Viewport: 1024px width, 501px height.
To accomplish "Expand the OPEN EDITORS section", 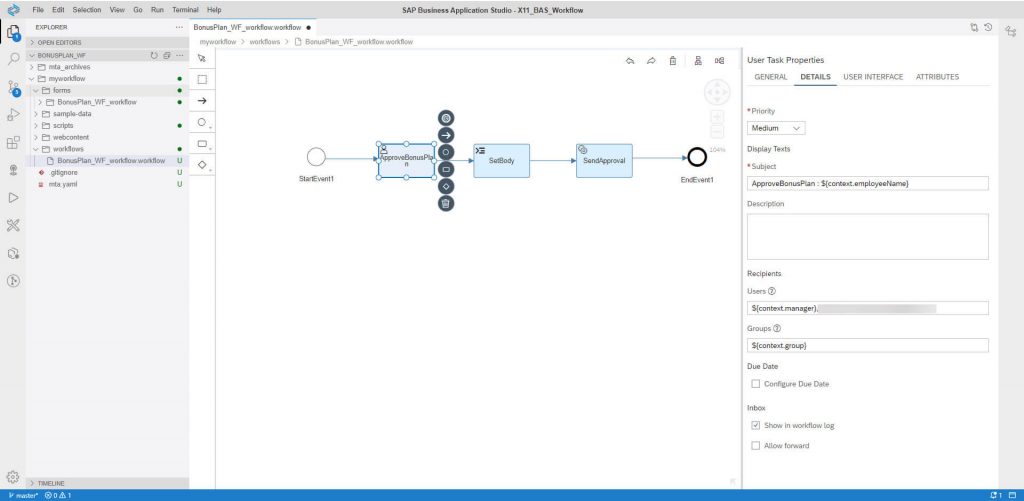I will (x=108, y=42).
